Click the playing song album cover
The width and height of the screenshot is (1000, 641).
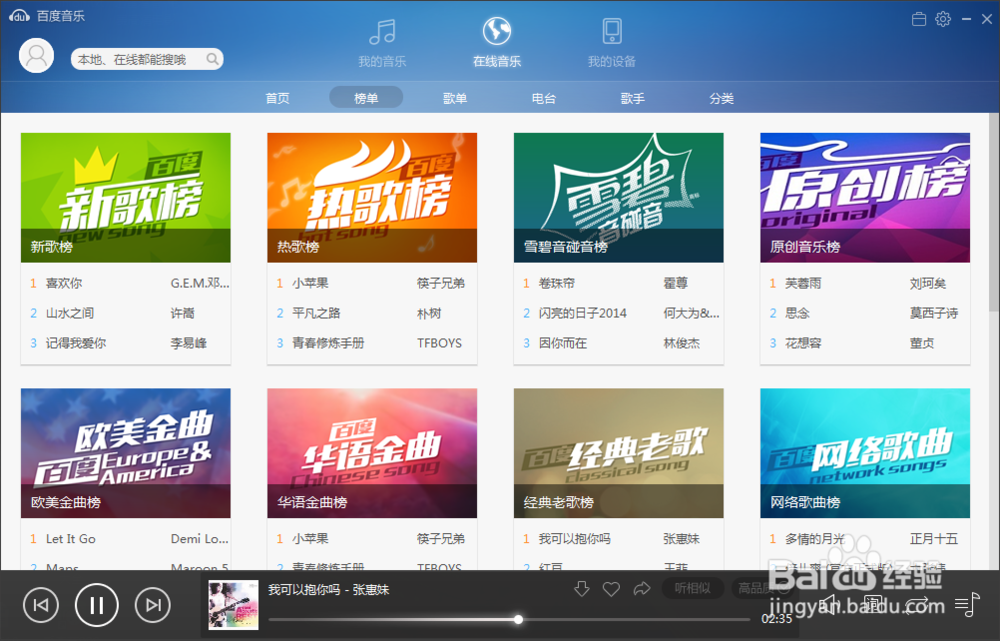tap(233, 605)
